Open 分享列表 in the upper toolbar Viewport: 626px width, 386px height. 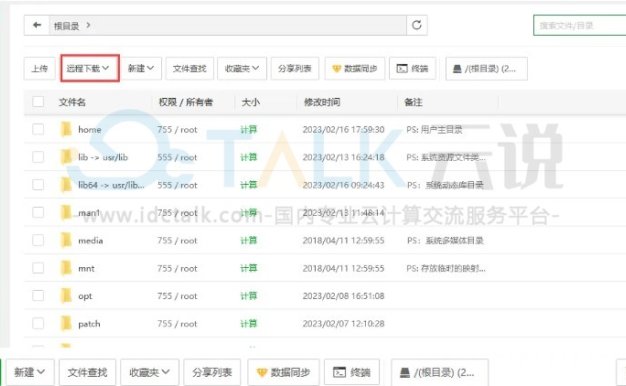pos(295,68)
